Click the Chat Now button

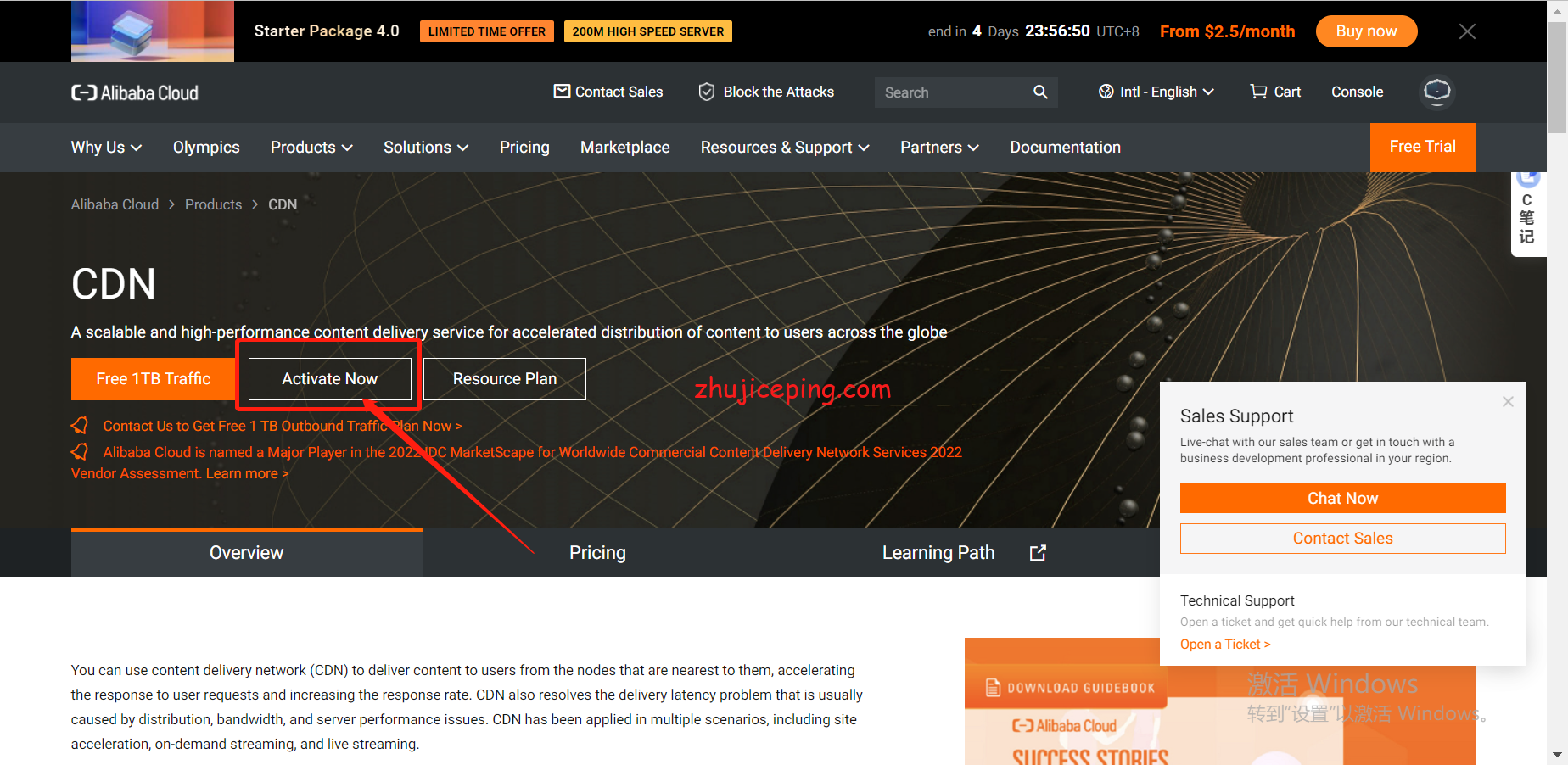click(x=1342, y=499)
